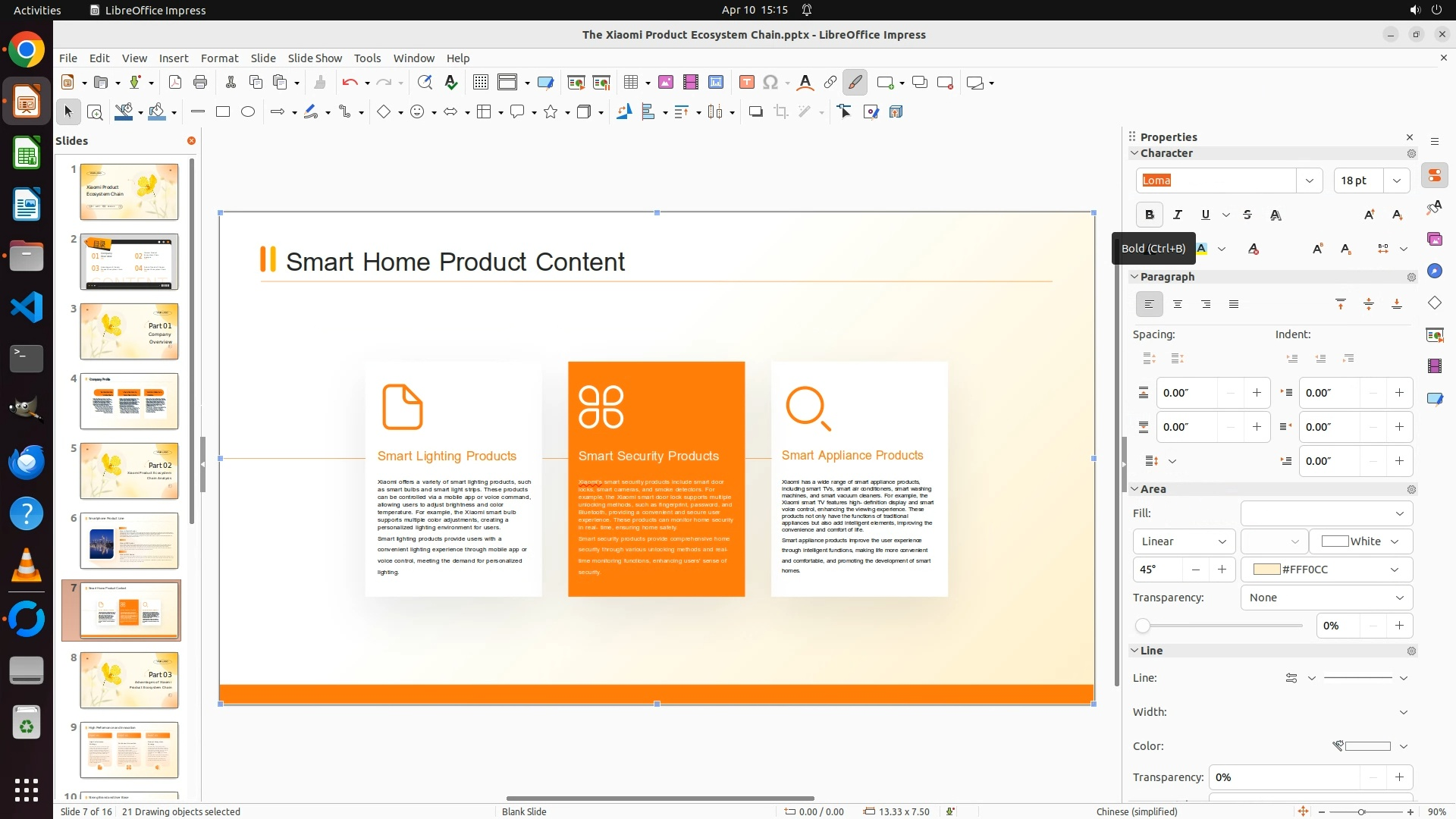Image resolution: width=1456 pixels, height=819 pixels.
Task: Toggle Bold formatting in Character panel
Action: tap(1150, 215)
